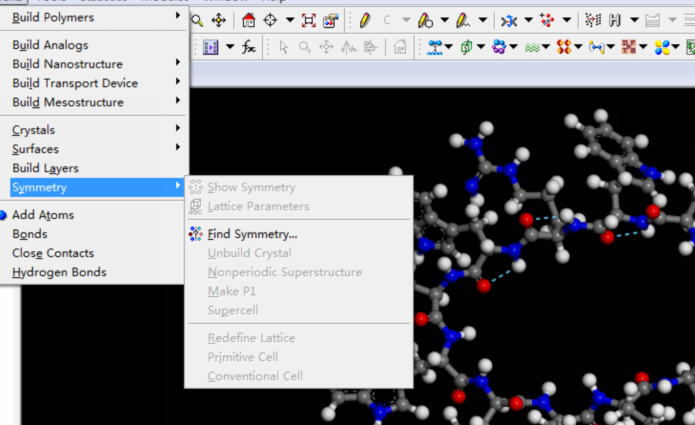Select the Sketch Ring pencil tool
The height and width of the screenshot is (425, 695).
pyautogui.click(x=425, y=20)
